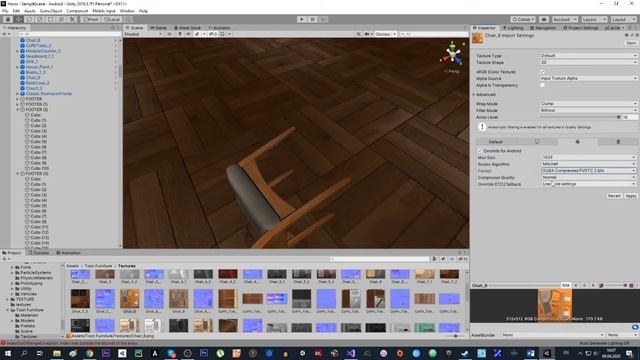The image size is (640, 360).
Task: Click the scene orientation gizmo
Action: click(x=453, y=53)
